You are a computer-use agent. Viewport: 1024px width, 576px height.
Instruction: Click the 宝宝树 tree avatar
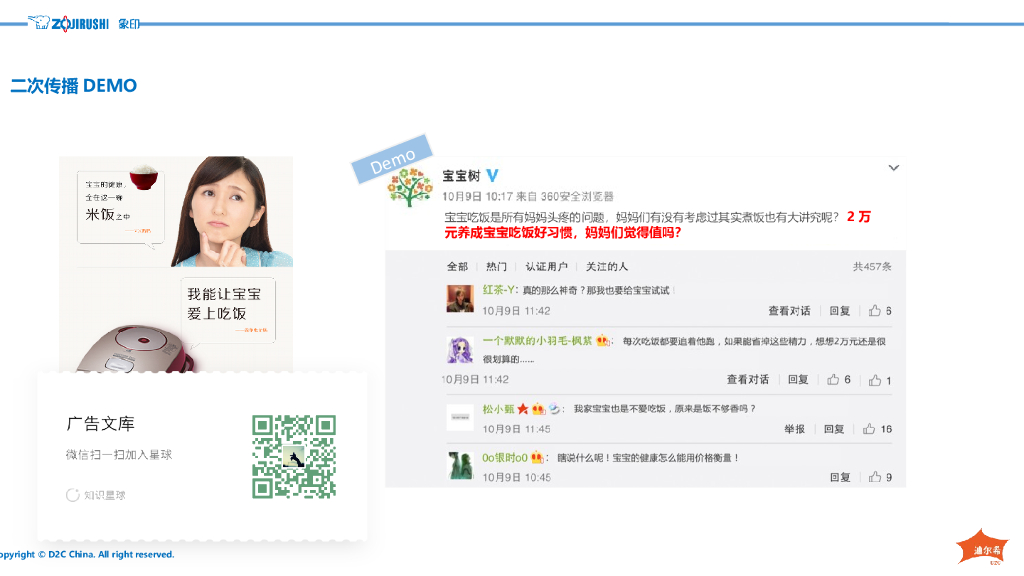coord(410,187)
